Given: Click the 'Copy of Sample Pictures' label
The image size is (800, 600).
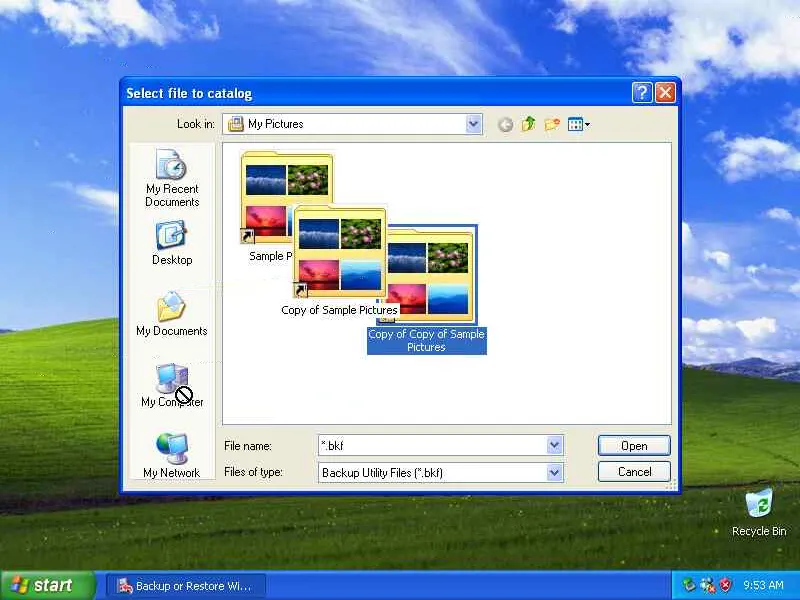Looking at the screenshot, I should click(339, 310).
